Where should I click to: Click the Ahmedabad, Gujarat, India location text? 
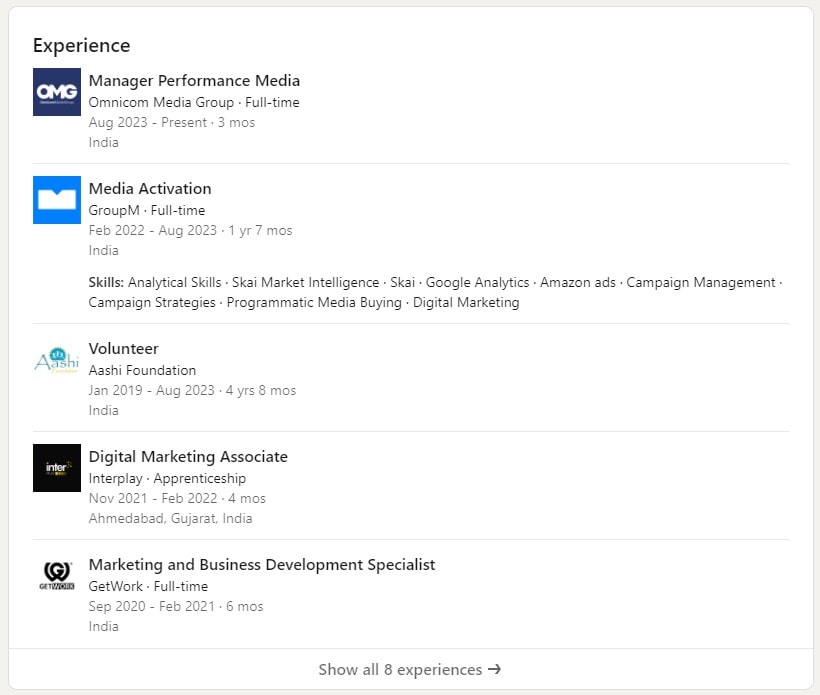click(x=170, y=518)
